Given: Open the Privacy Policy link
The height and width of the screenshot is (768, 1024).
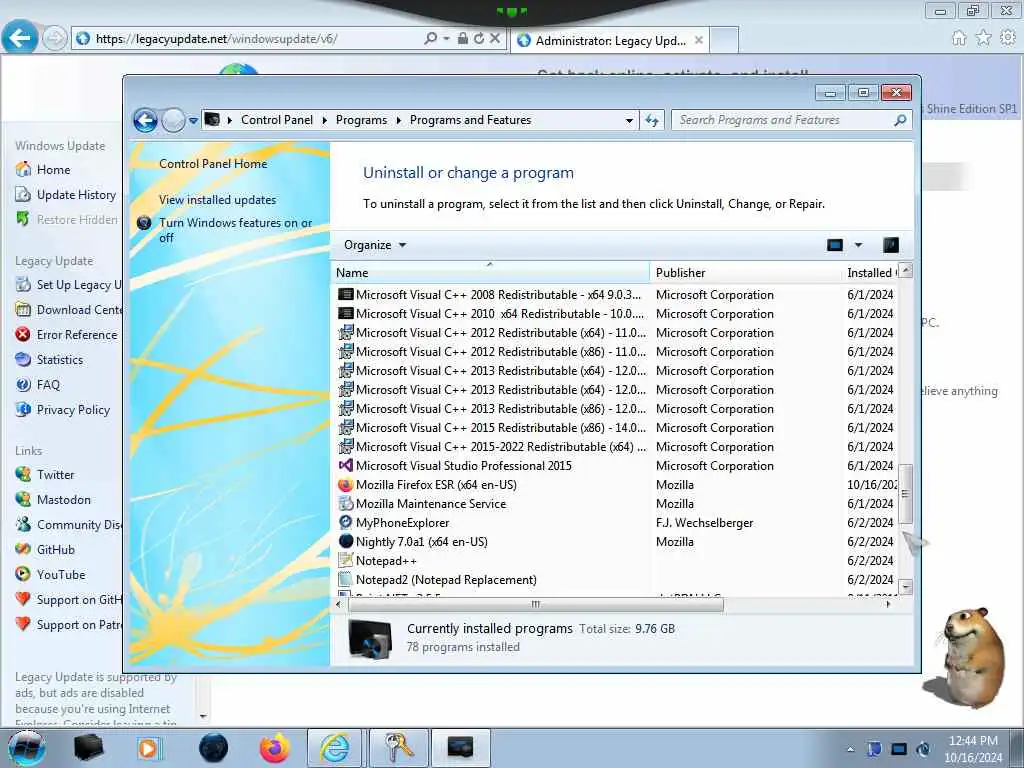Looking at the screenshot, I should coord(73,410).
